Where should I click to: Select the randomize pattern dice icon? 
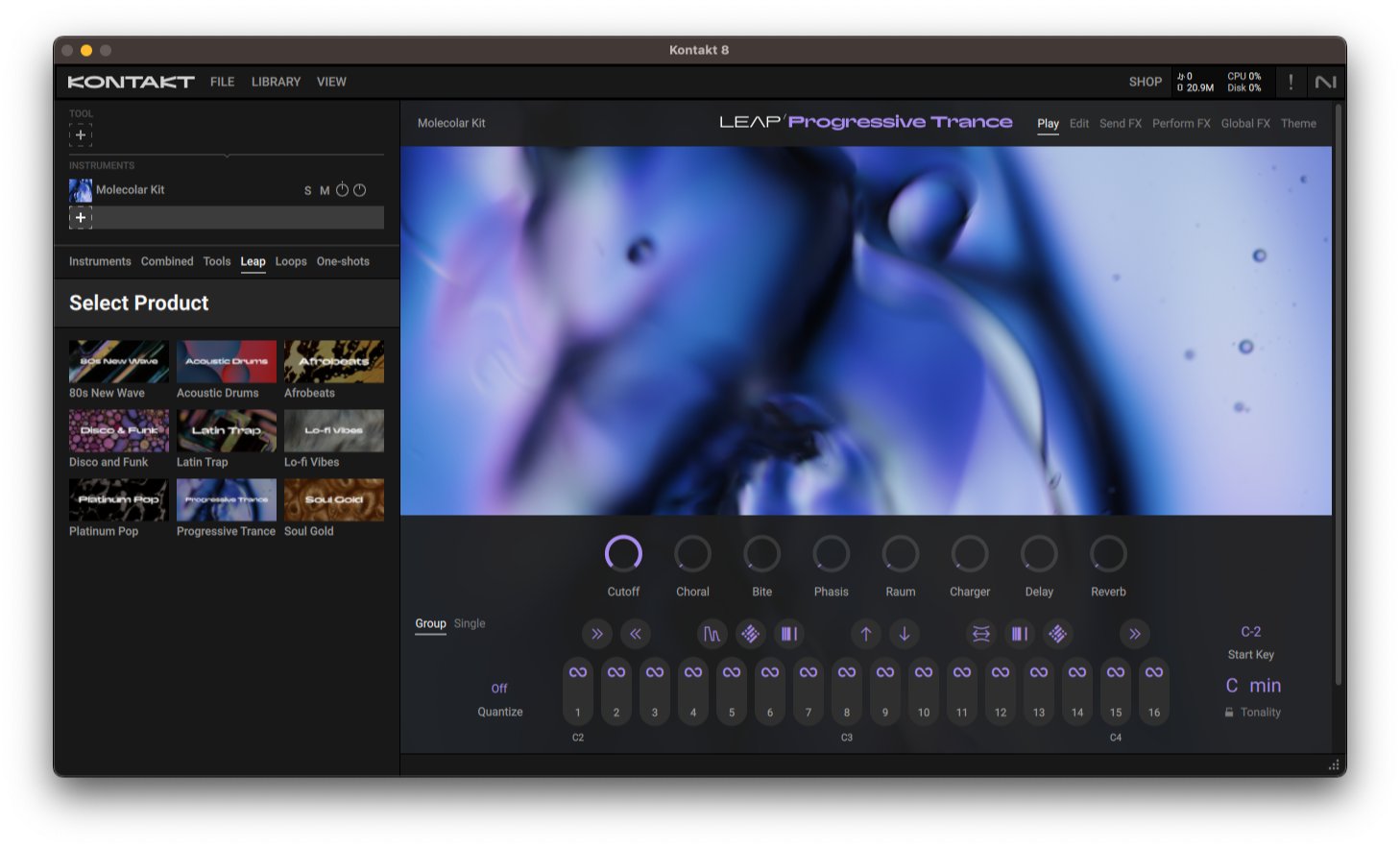pos(750,634)
